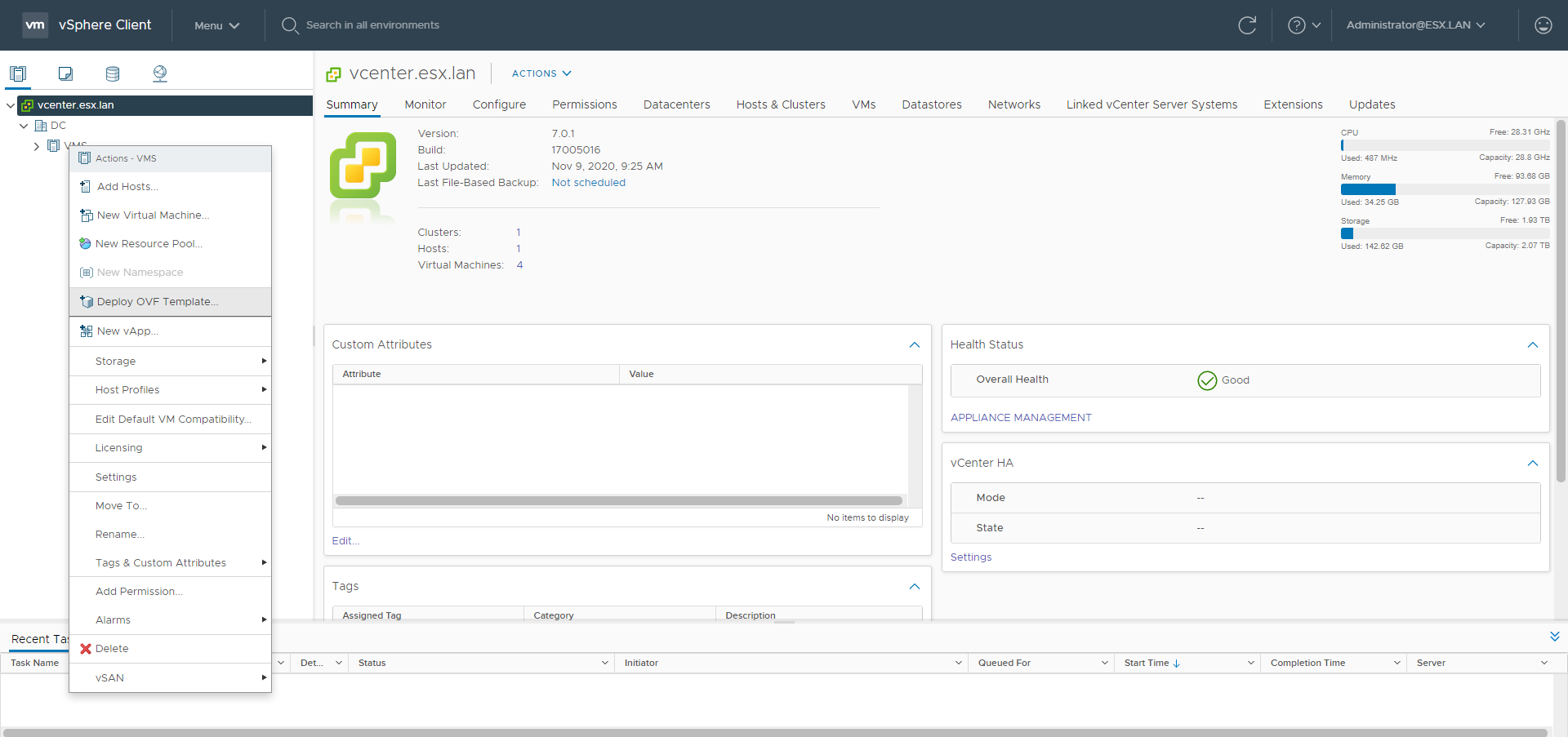This screenshot has height=737, width=1568.
Task: Click the Custom Attributes horizontal scrollbar
Action: tap(618, 500)
